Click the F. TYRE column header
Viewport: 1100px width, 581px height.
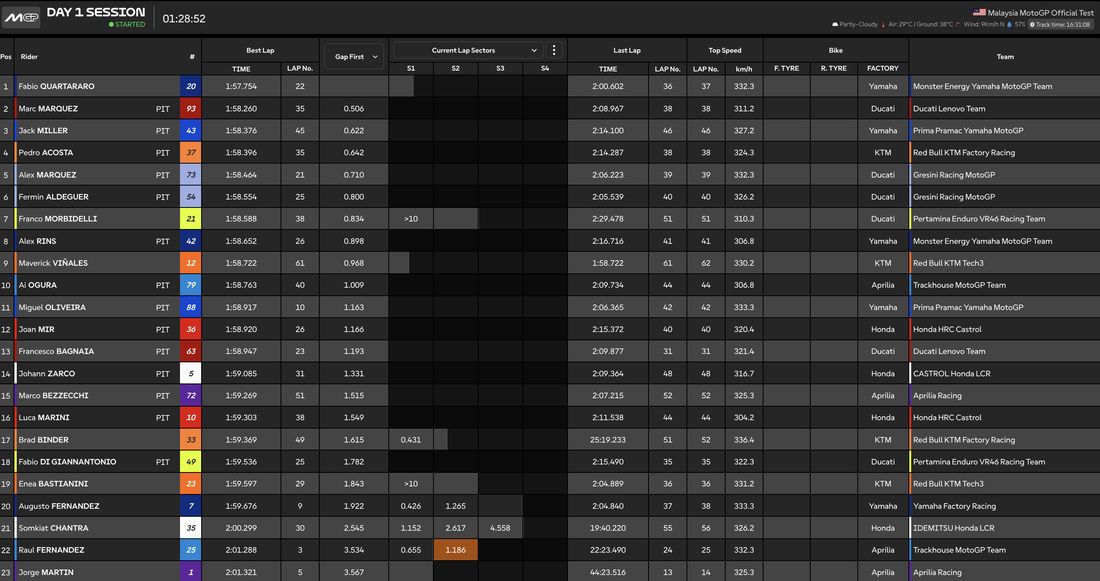(786, 69)
